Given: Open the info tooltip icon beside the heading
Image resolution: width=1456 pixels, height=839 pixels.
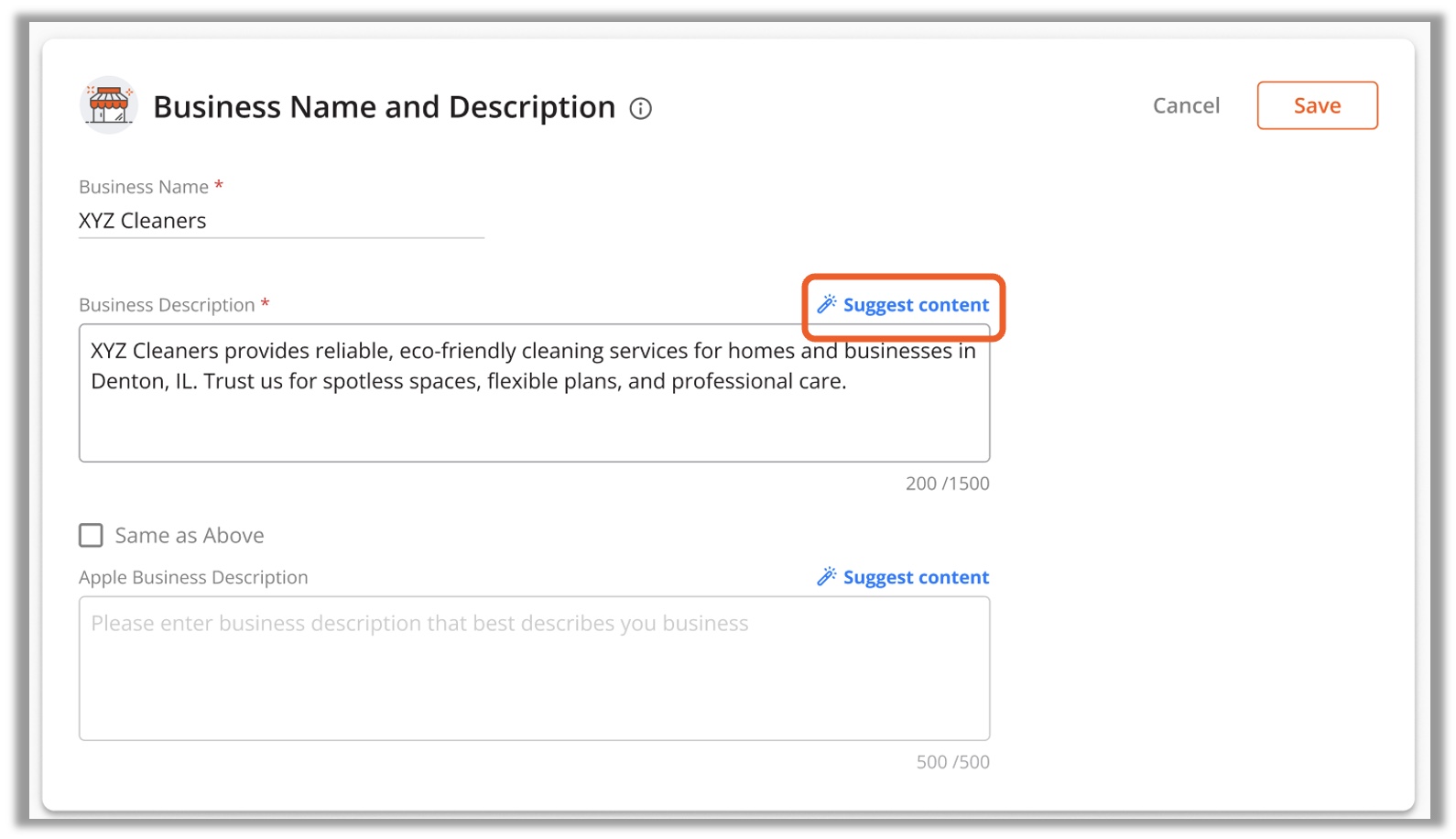Looking at the screenshot, I should [641, 109].
